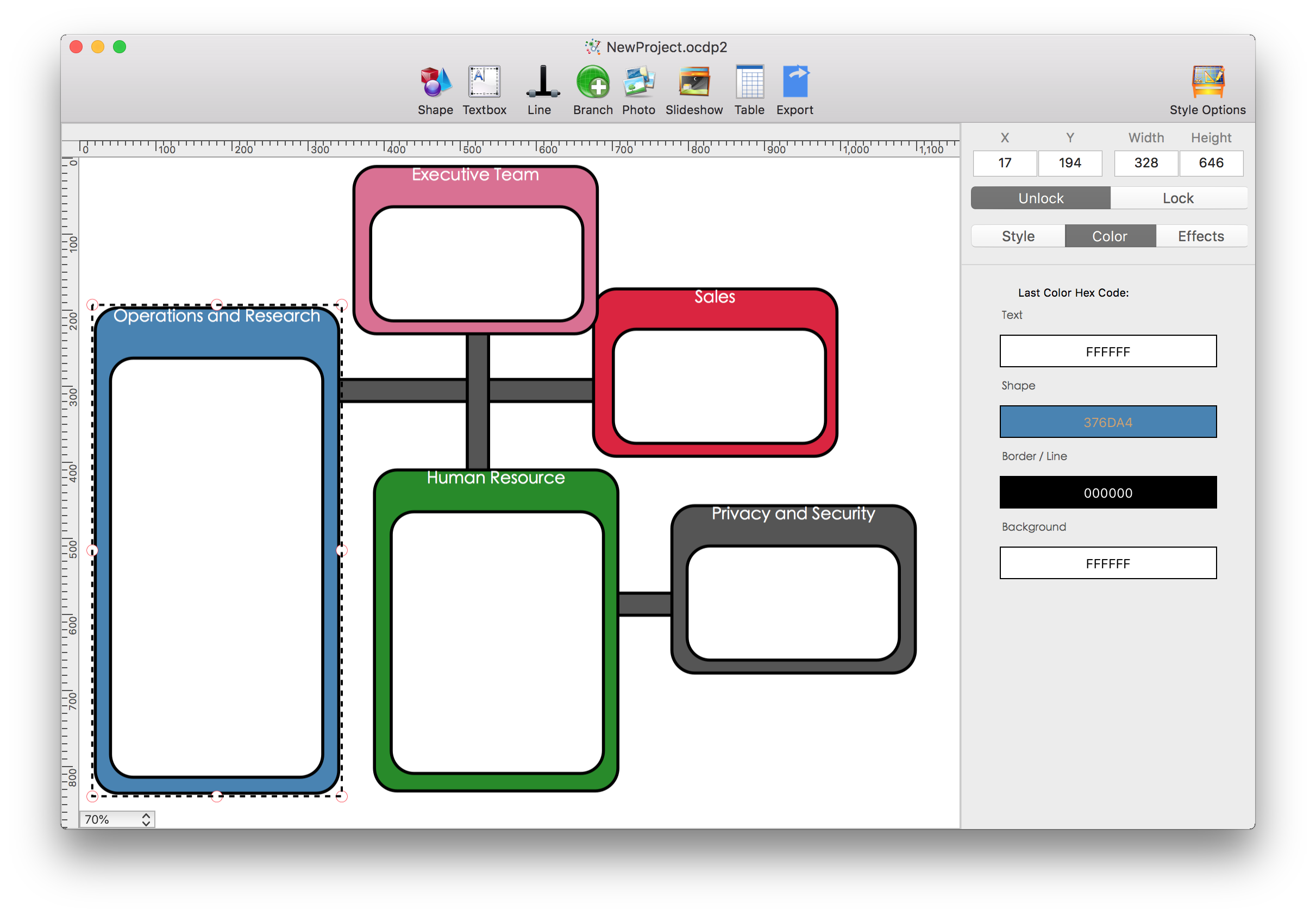
Task: Toggle Lock on selected shape
Action: [x=1175, y=198]
